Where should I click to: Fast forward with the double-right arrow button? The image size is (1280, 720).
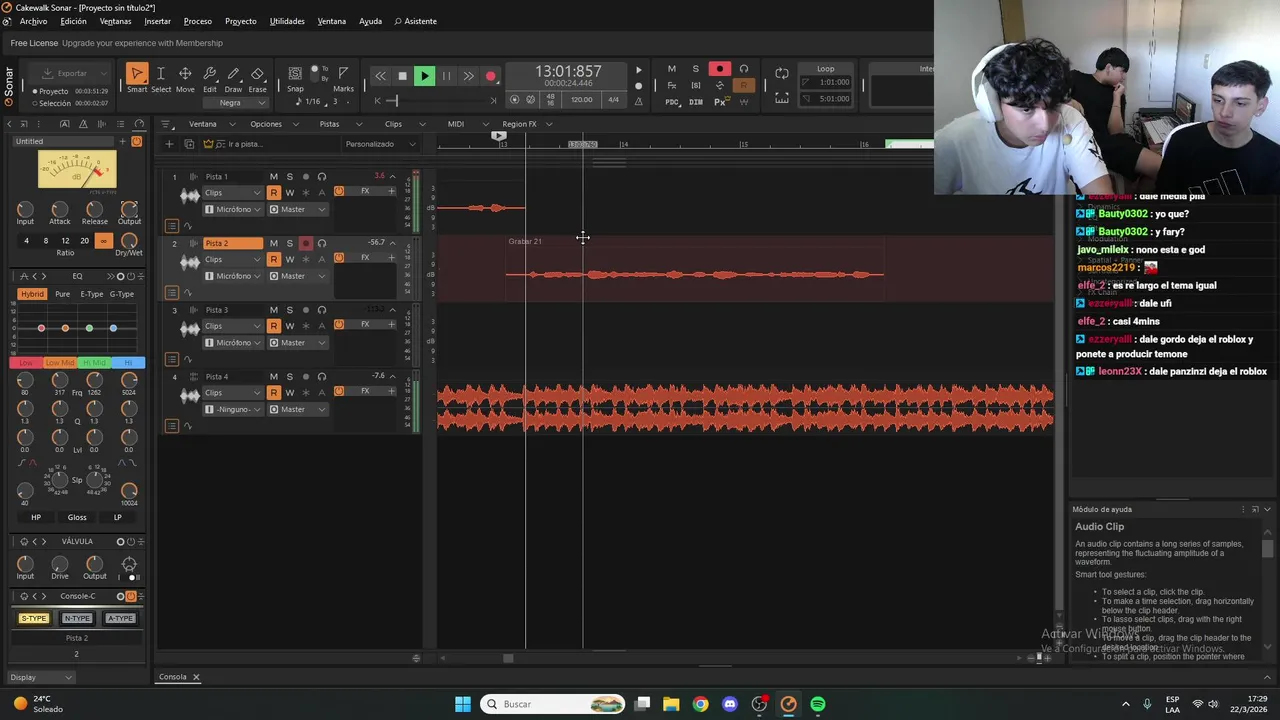click(x=468, y=76)
